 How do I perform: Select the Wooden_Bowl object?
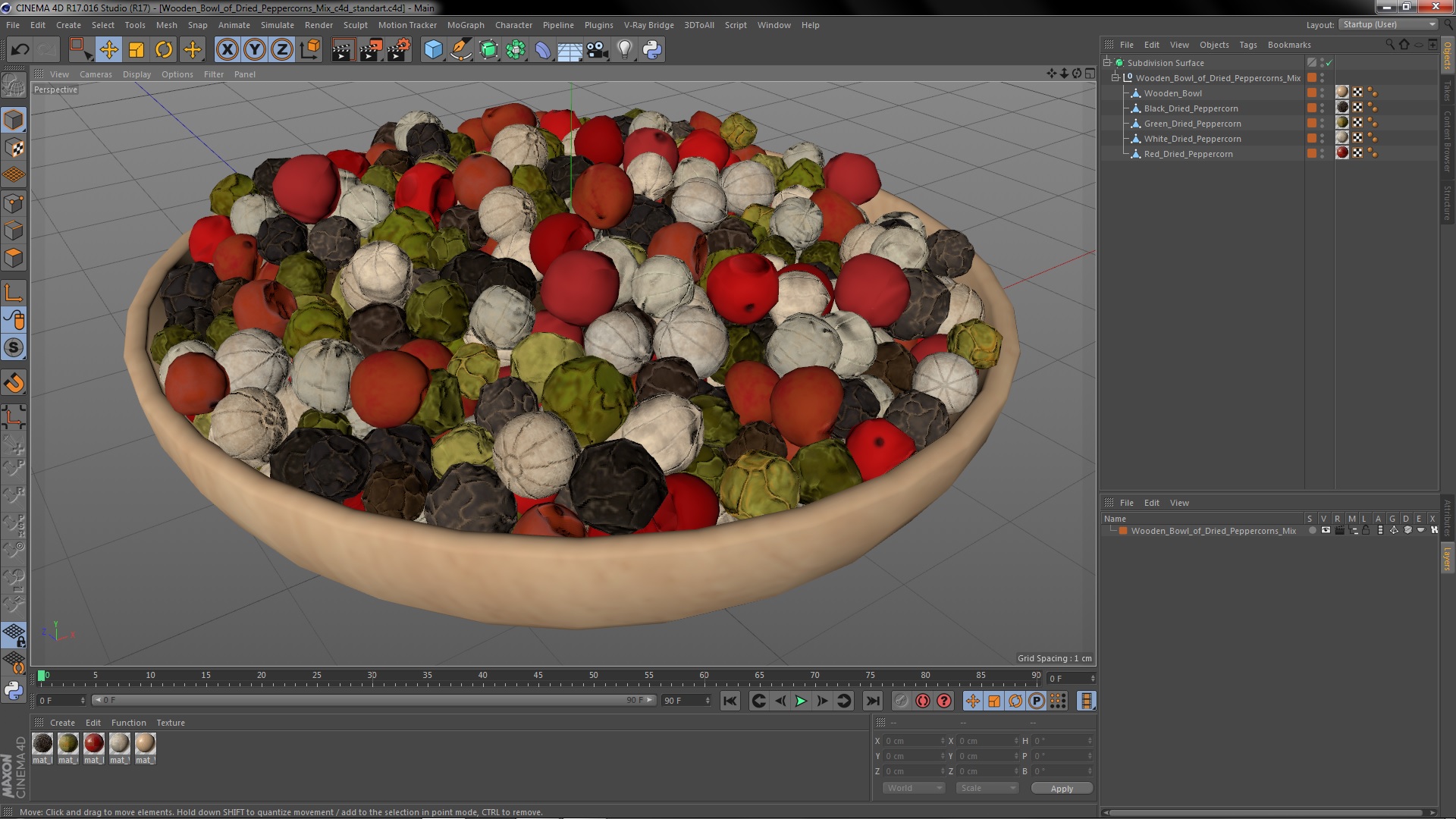(1172, 93)
